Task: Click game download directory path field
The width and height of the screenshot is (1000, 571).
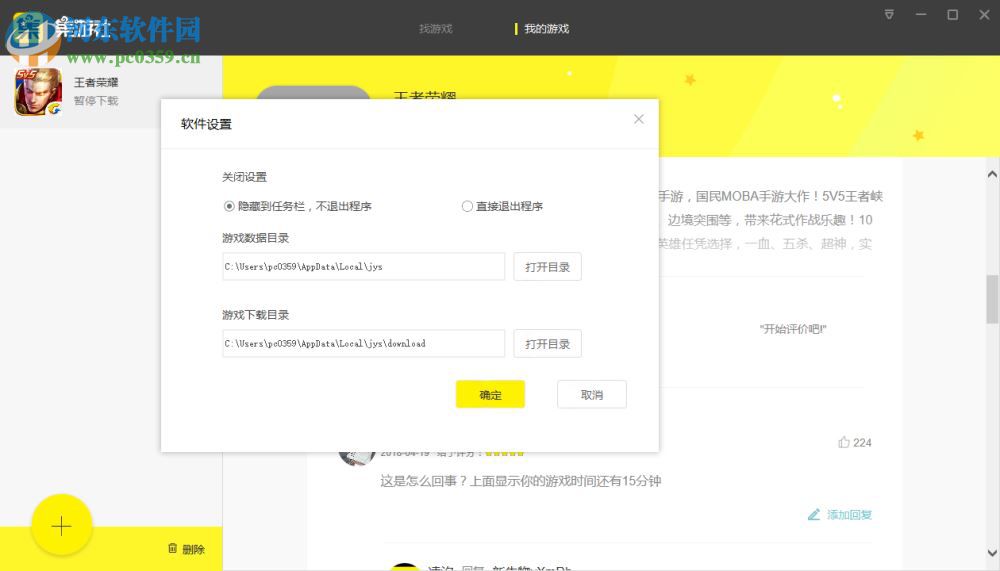Action: [364, 343]
